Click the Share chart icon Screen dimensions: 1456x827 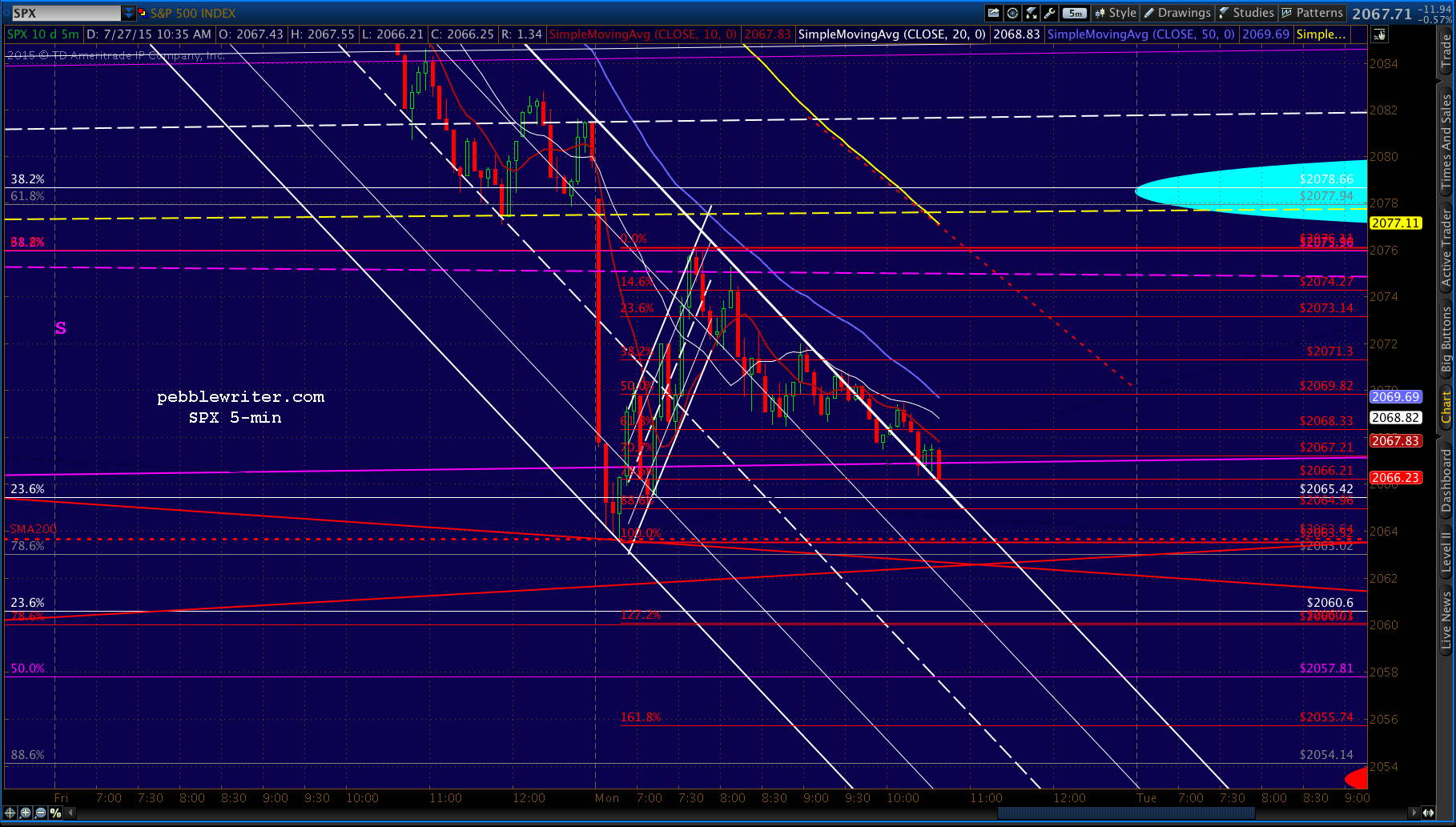(x=994, y=13)
